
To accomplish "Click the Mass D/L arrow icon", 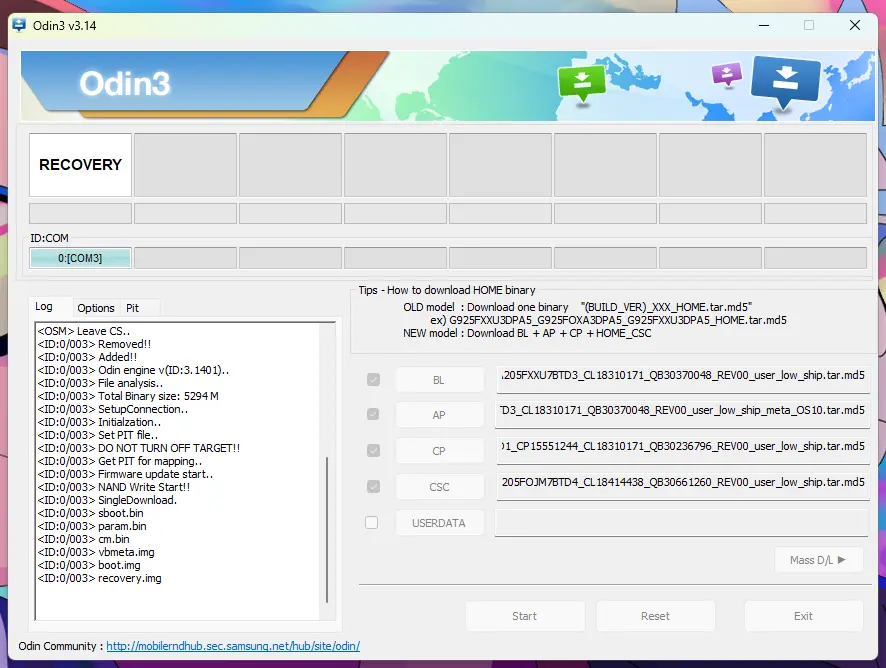I will (841, 560).
